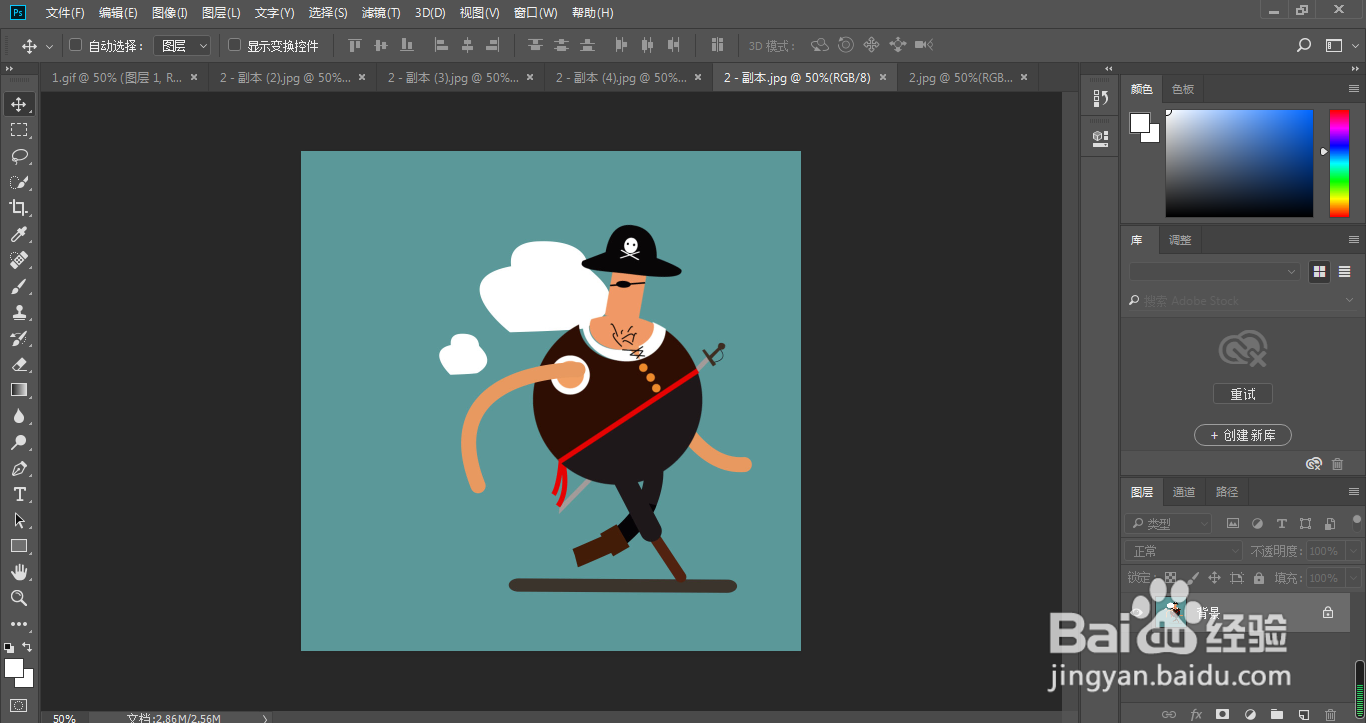Create a new layer group
The image size is (1366, 723).
pyautogui.click(x=1276, y=714)
